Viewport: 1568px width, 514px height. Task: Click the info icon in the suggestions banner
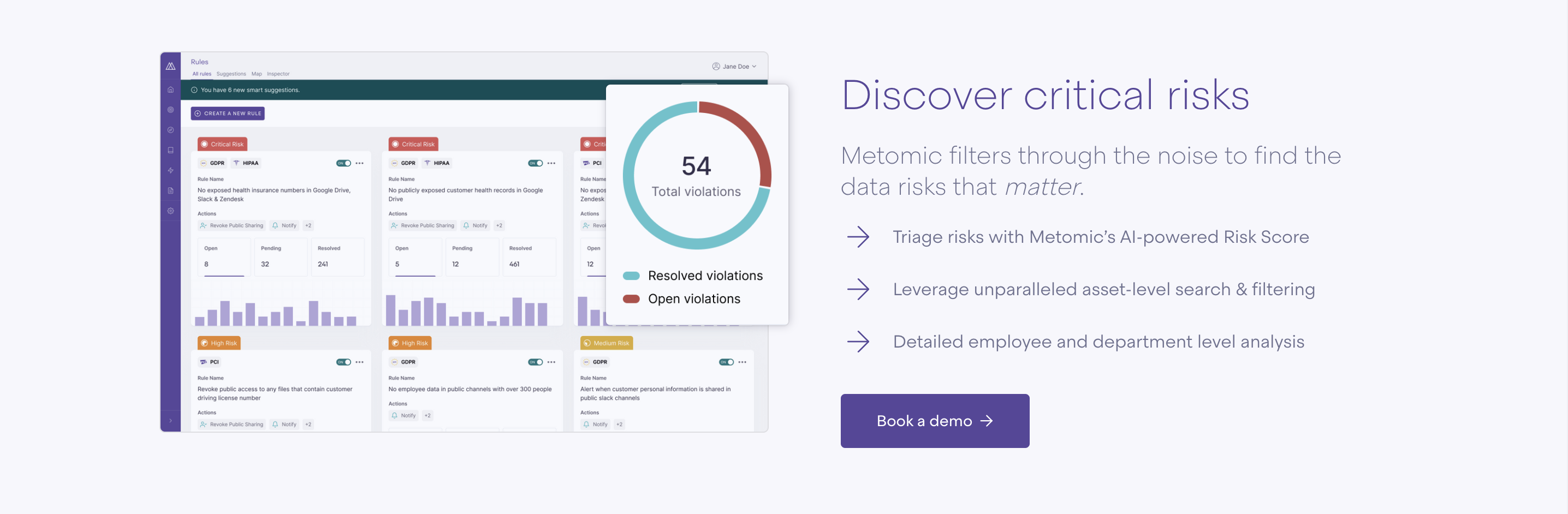[x=194, y=90]
